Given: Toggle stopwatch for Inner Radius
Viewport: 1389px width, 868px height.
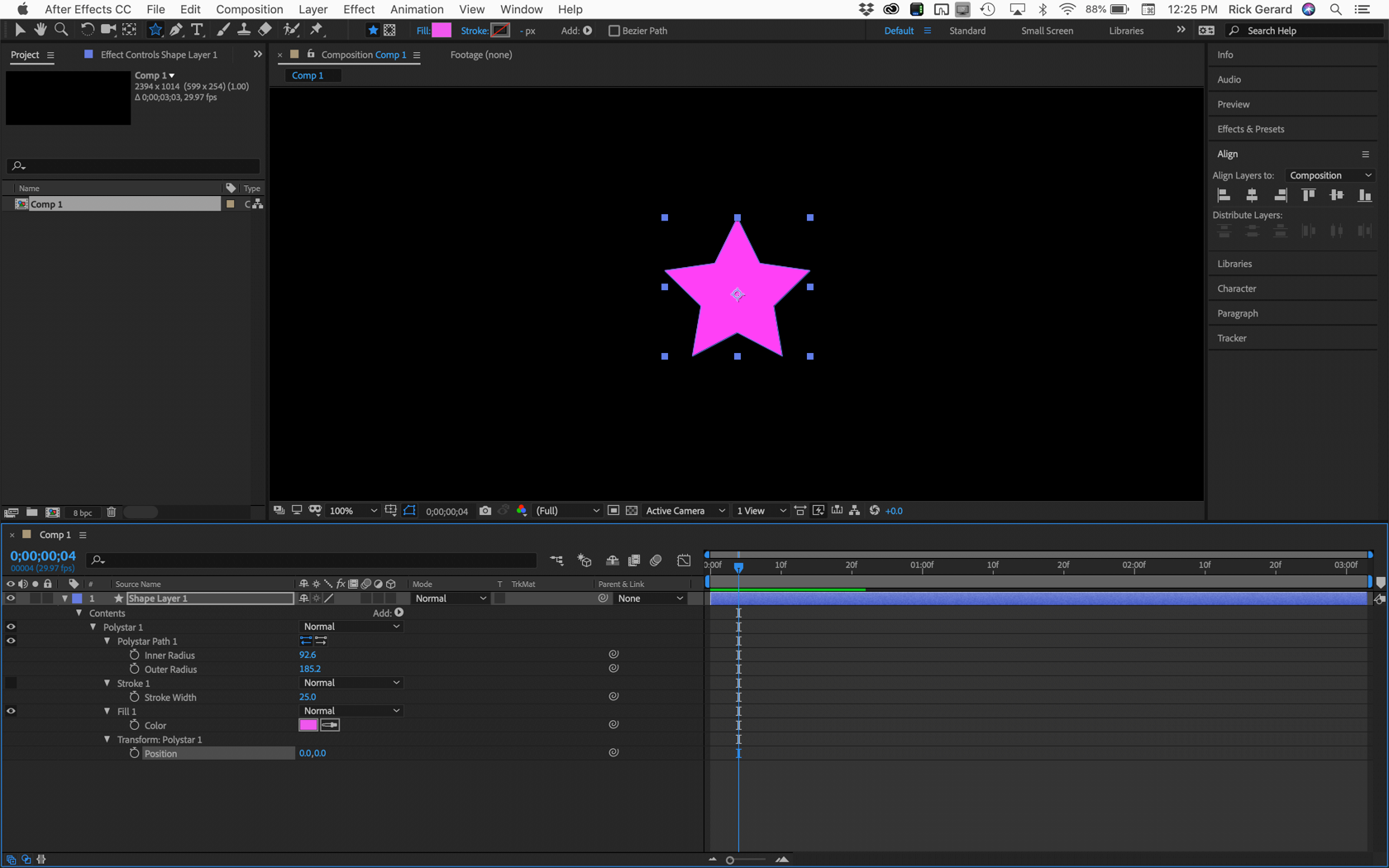Looking at the screenshot, I should (135, 655).
